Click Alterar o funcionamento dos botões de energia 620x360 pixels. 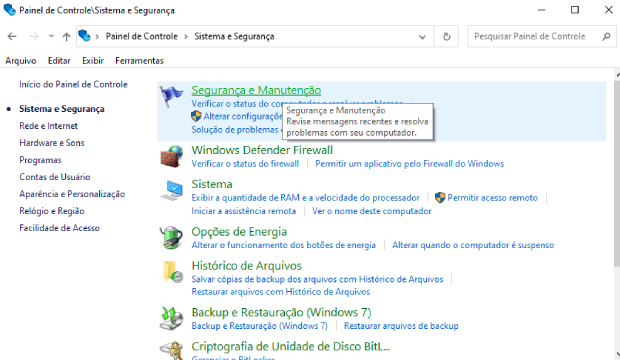click(284, 245)
